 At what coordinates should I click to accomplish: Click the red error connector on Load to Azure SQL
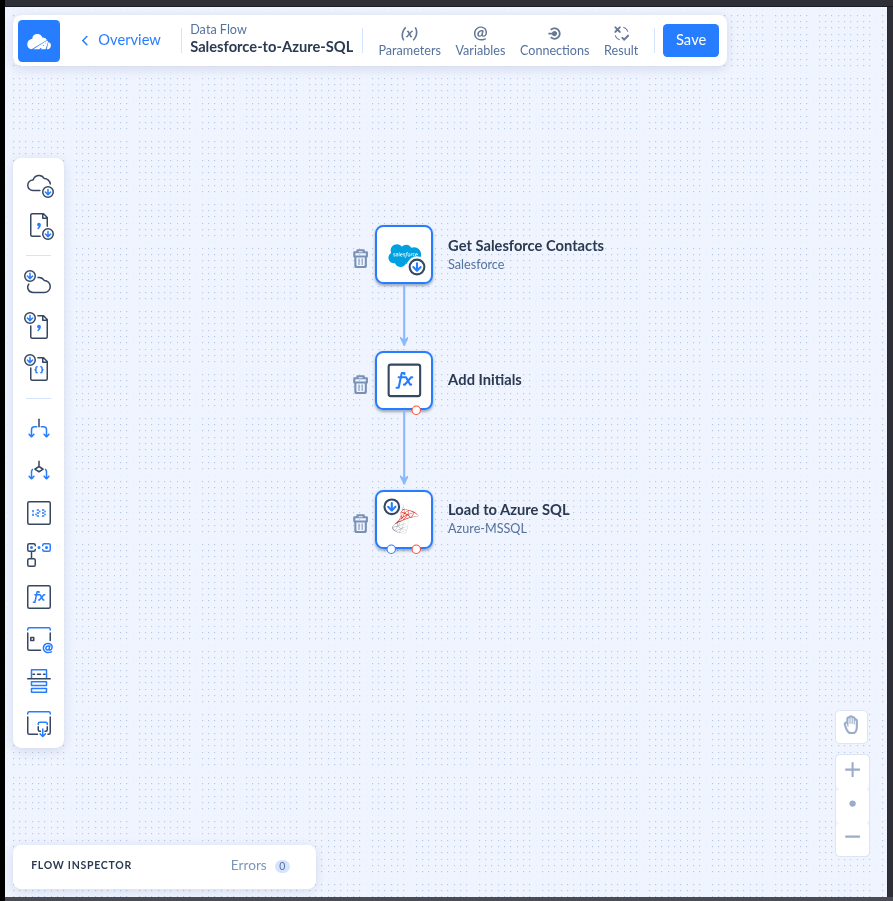point(417,549)
